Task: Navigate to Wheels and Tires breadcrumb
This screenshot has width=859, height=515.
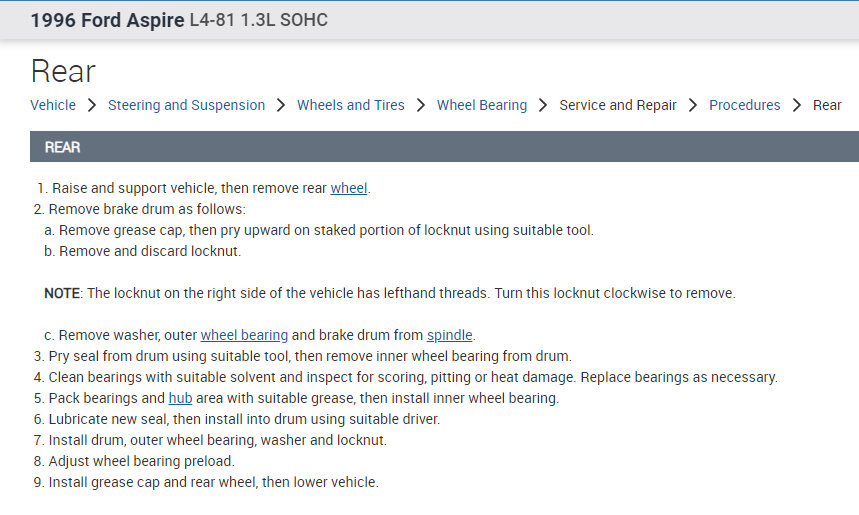Action: [351, 105]
